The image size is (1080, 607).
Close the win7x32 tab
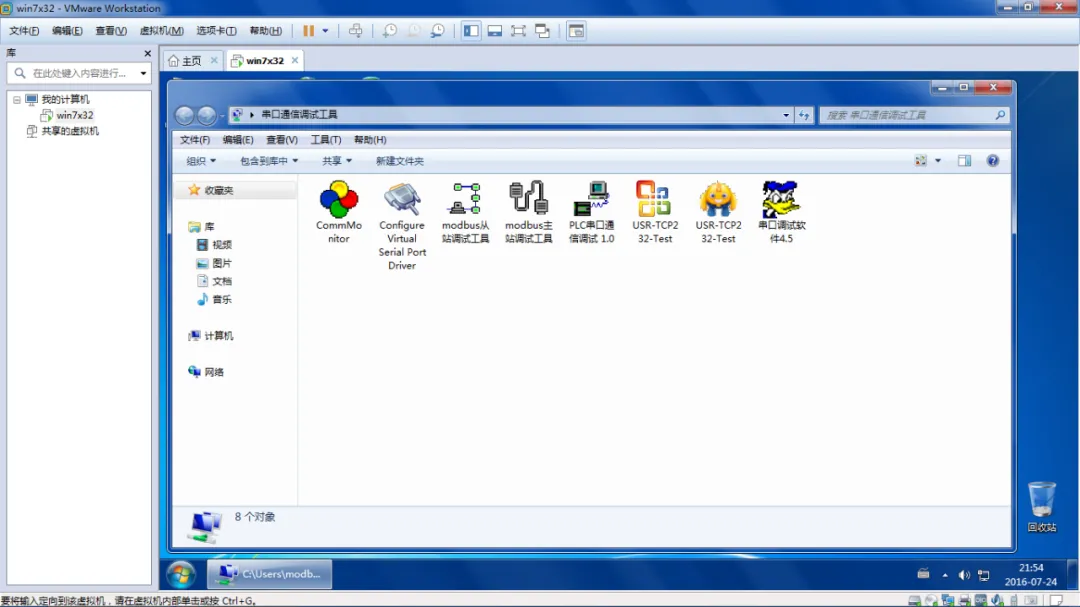point(295,61)
